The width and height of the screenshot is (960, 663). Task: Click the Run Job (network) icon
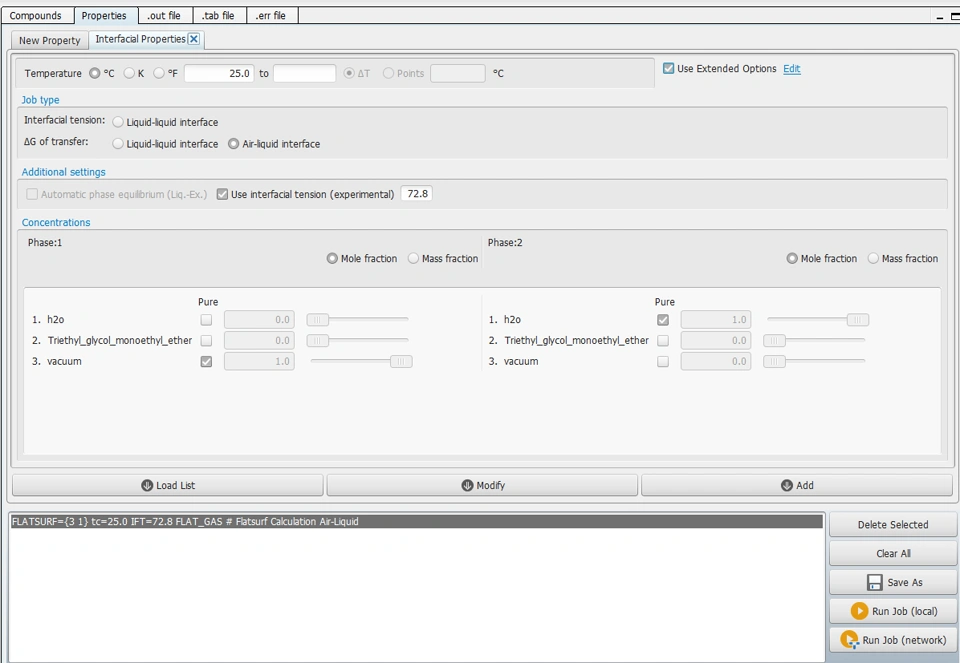[849, 640]
